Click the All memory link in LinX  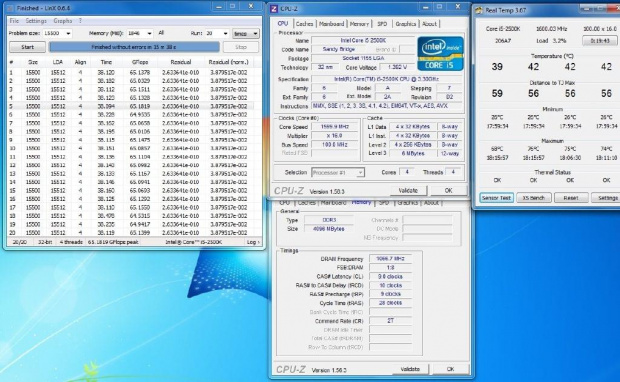click(x=161, y=33)
